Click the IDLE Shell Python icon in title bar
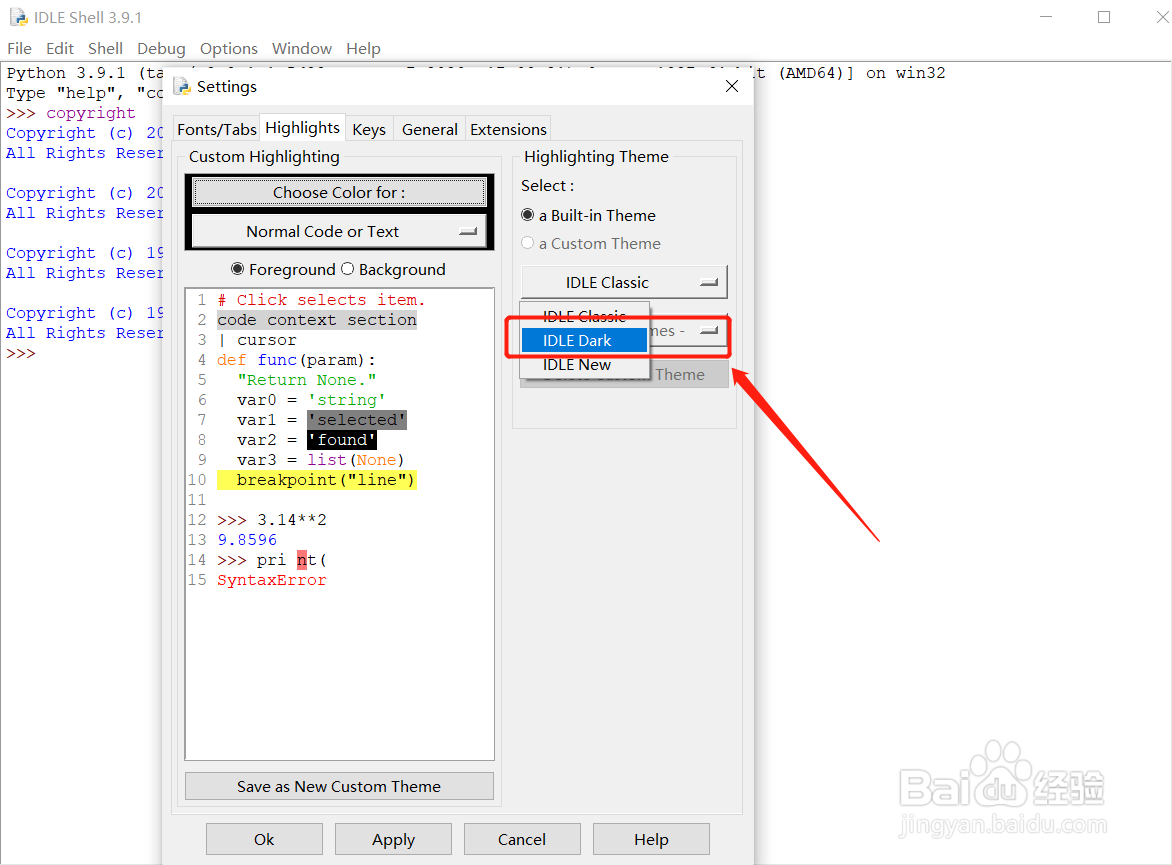Viewport: 1172px width, 865px height. click(18, 17)
